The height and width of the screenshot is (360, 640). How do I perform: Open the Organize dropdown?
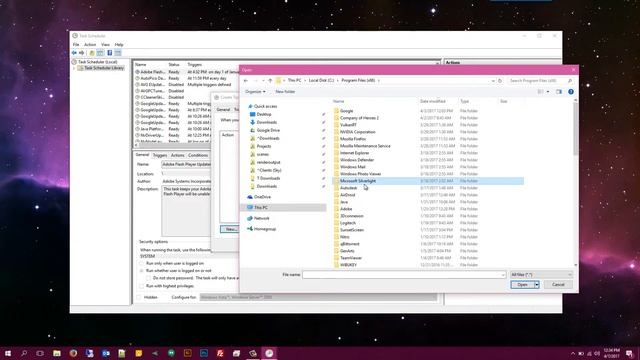coord(255,92)
